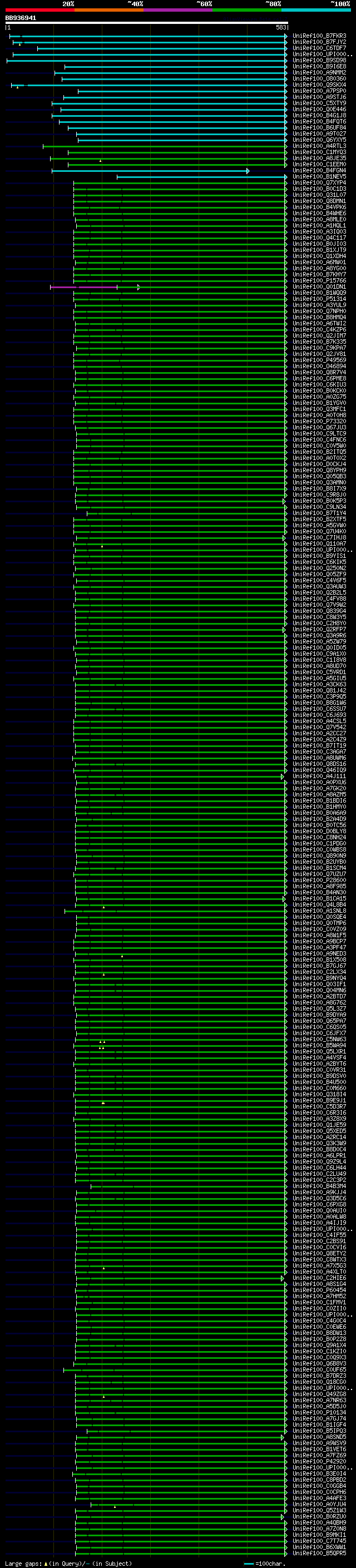Open hit UniRef100_B9SD98
Viewport: 356px width, 1568px height.
tap(319, 60)
